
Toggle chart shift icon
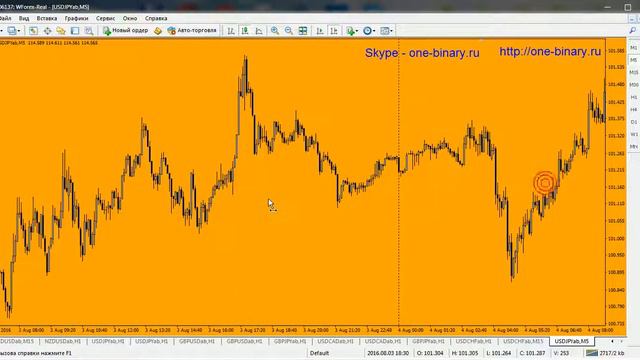(x=334, y=31)
